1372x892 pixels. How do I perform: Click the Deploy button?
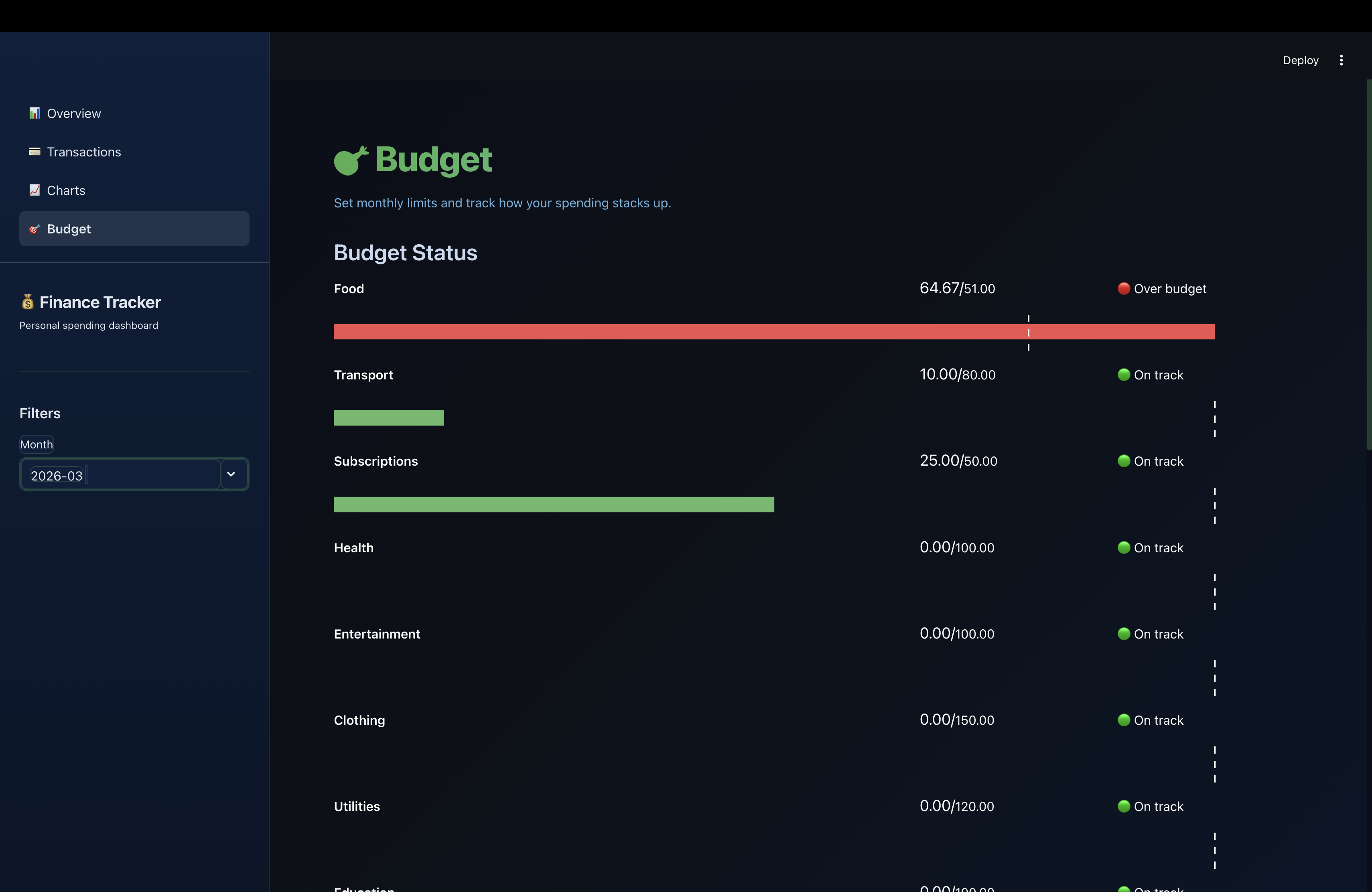pos(1301,60)
